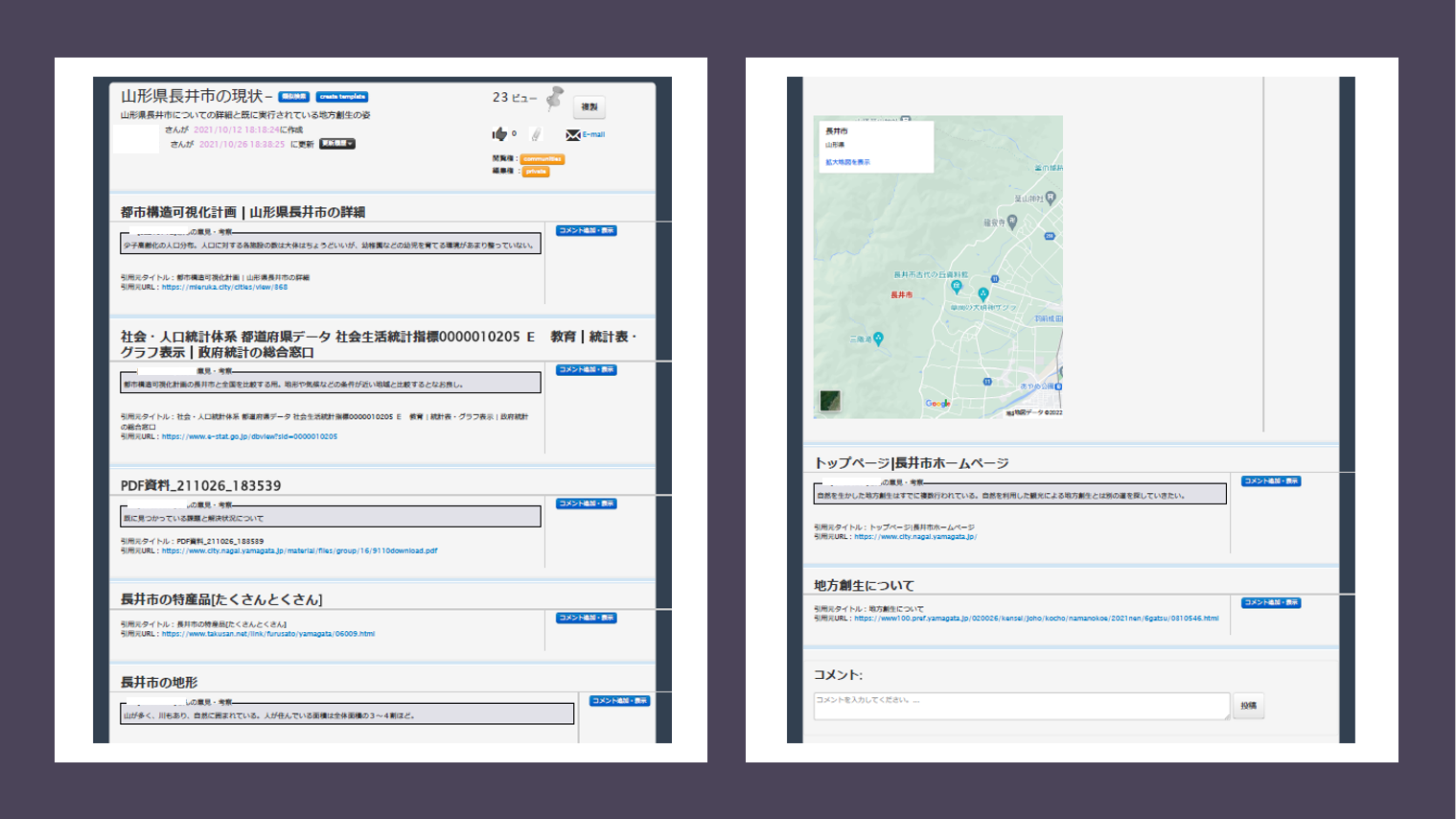Open the mieruka.city source URL link
Image resolution: width=1456 pixels, height=819 pixels.
(224, 287)
